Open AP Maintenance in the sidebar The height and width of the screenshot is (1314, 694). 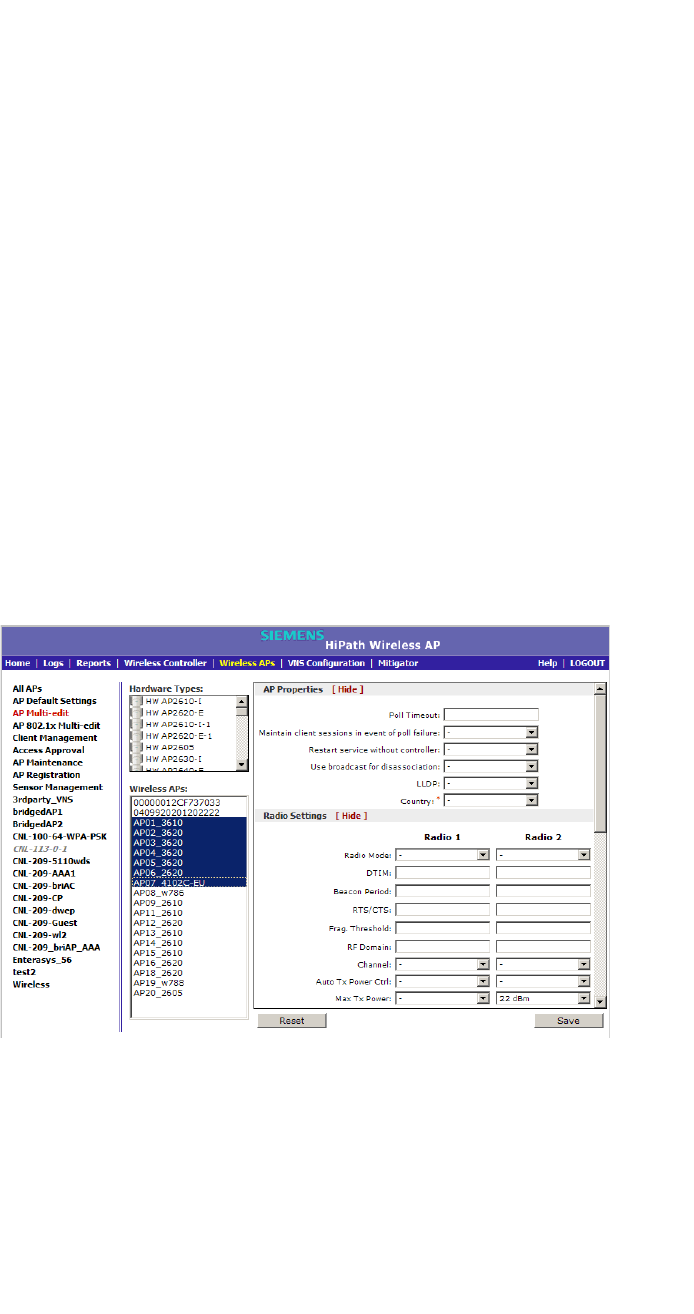(47, 762)
